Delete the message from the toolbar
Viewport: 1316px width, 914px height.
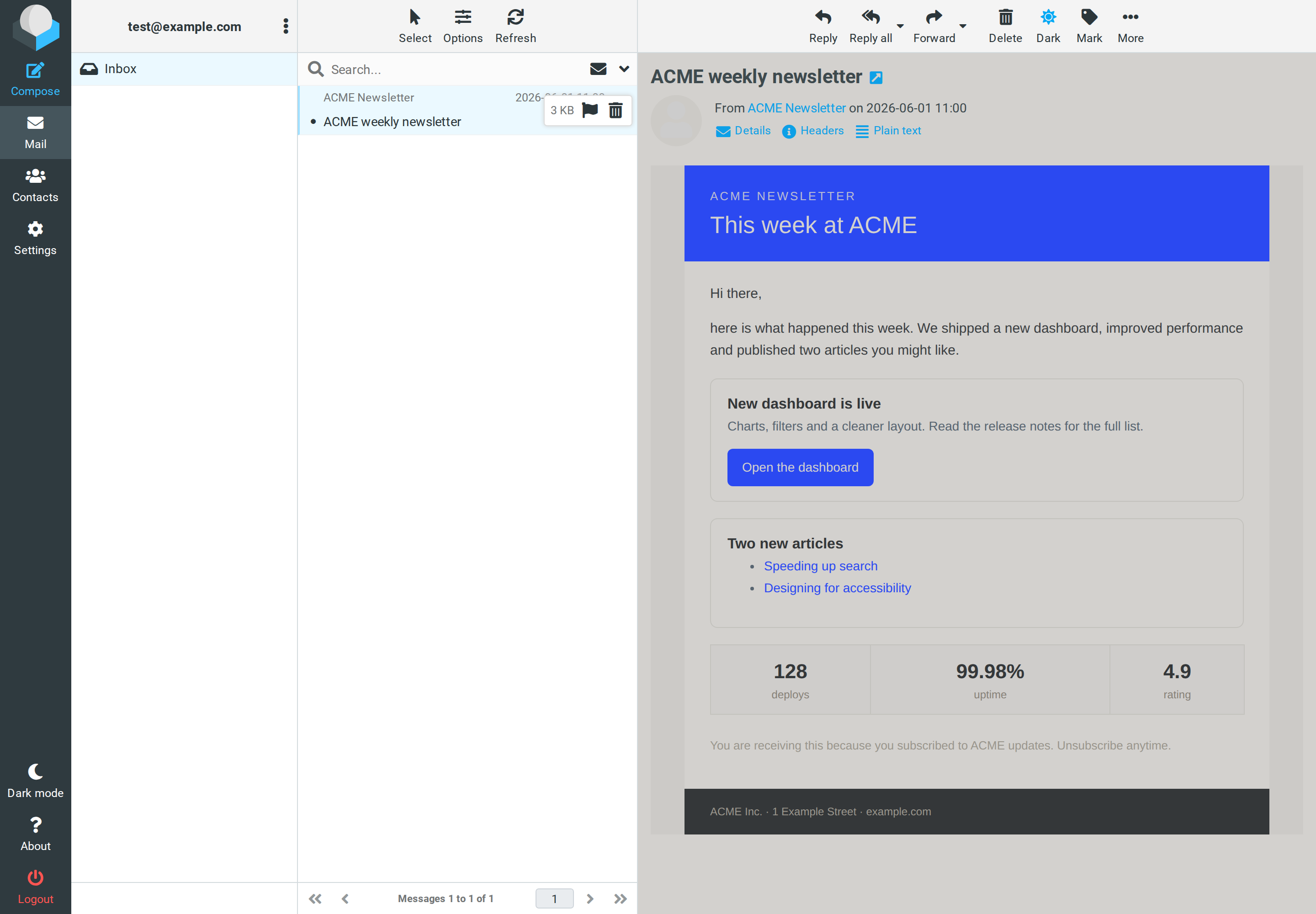pos(1005,27)
